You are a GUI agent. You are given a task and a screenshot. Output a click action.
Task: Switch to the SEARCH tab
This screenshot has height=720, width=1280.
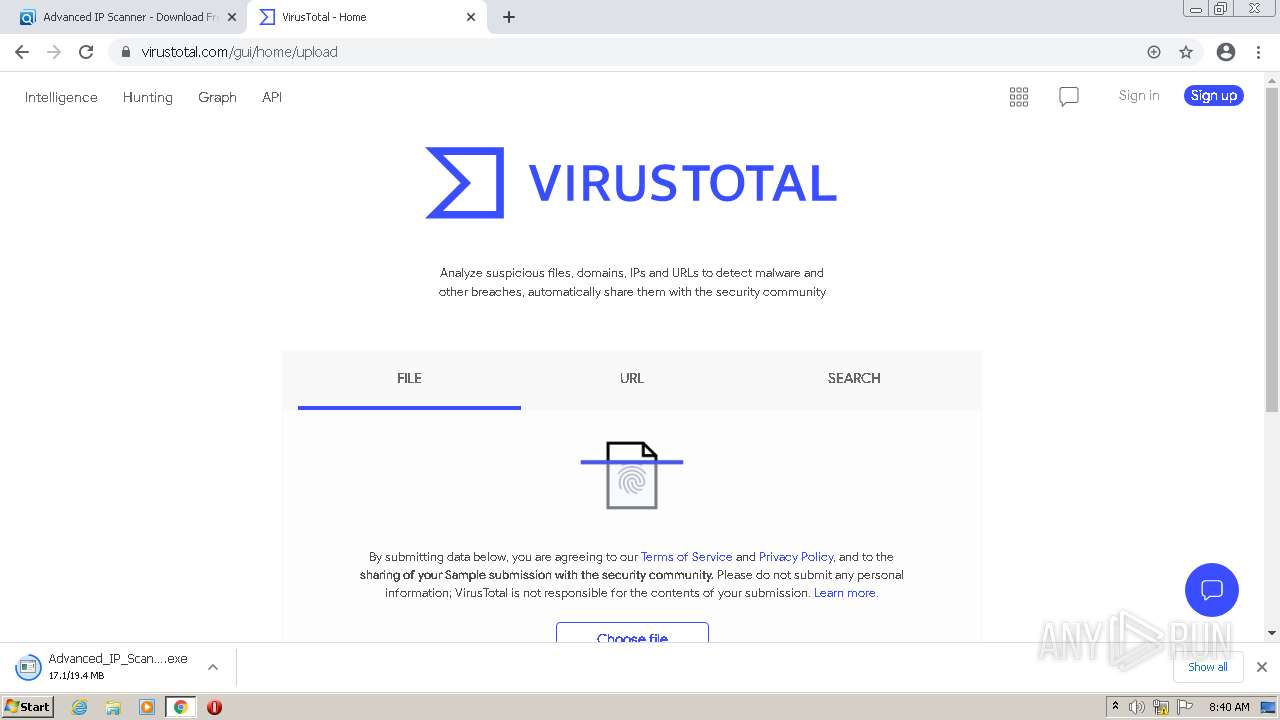click(854, 378)
